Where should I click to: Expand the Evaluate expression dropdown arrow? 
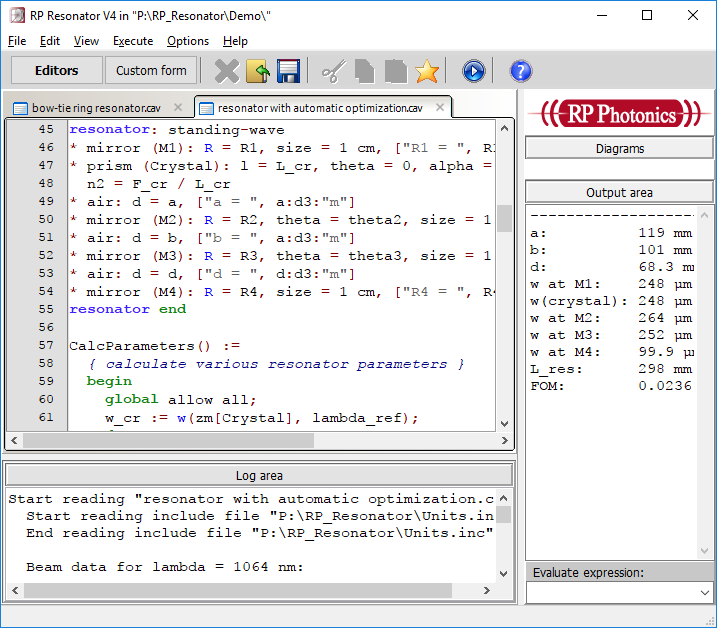[705, 593]
